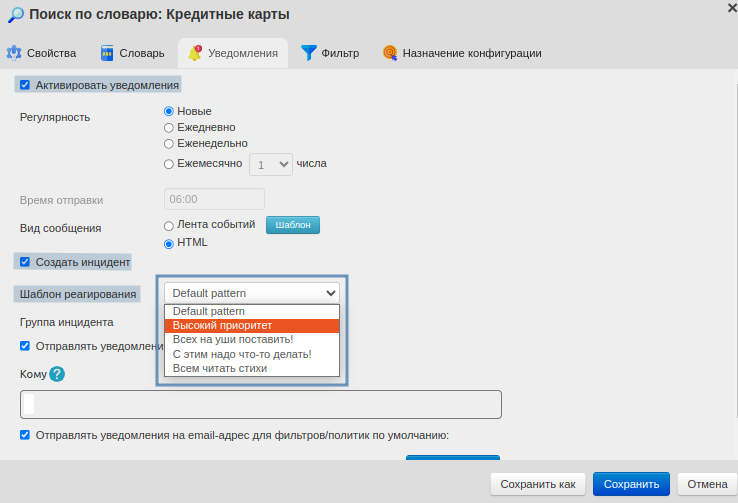738x503 pixels.
Task: Click the magnifier icon in dialog title
Action: click(16, 15)
